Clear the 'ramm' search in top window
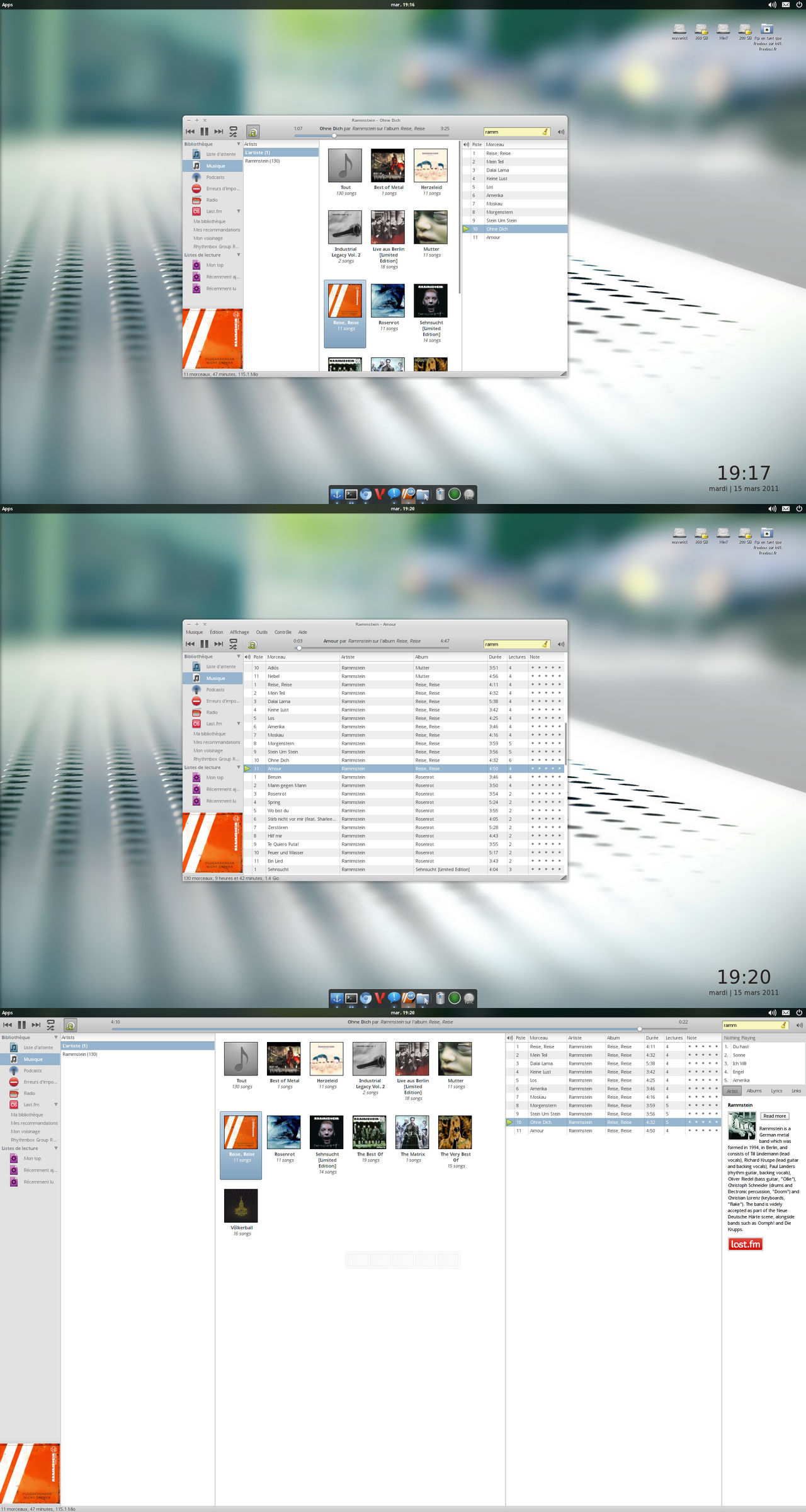The image size is (806, 1512). pyautogui.click(x=545, y=132)
